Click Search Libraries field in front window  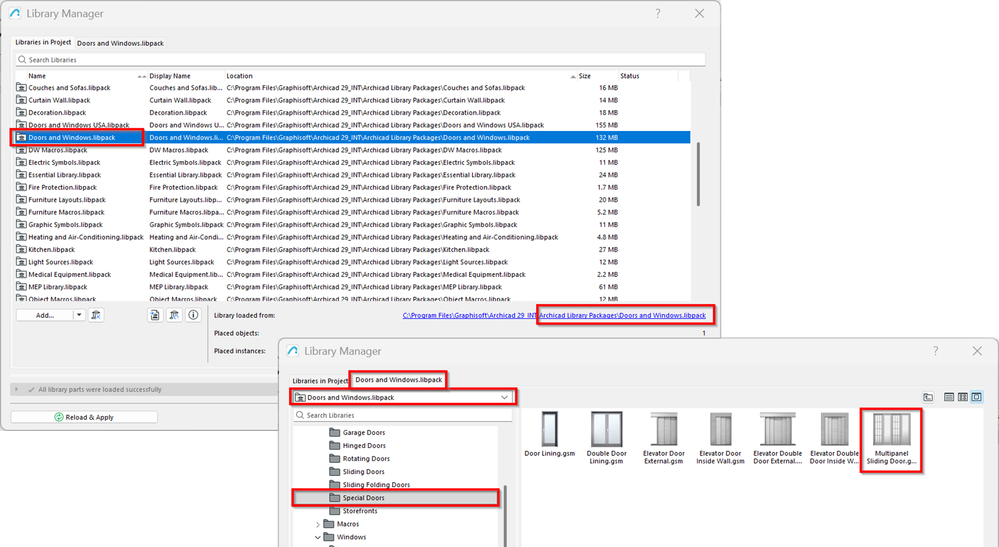403,415
